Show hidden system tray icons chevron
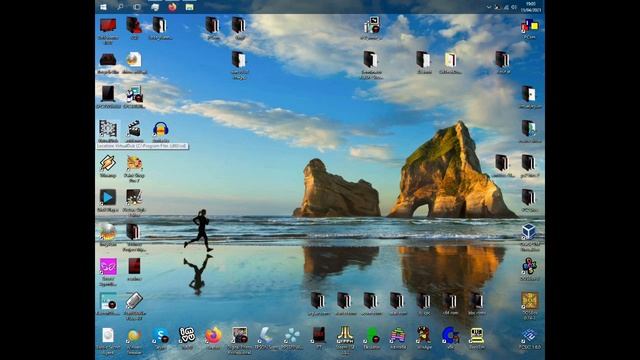 [x=489, y=7]
